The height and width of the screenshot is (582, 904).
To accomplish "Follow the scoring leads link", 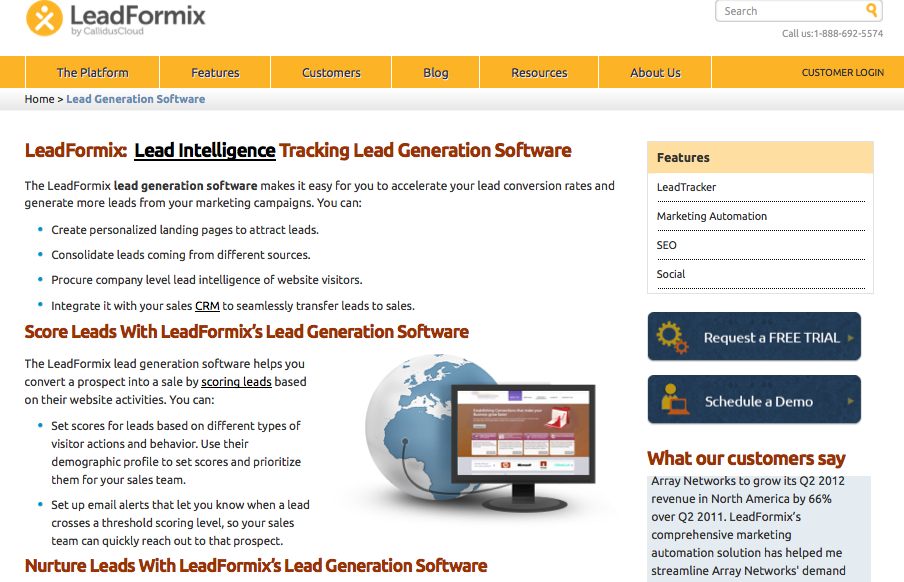I will 236,382.
